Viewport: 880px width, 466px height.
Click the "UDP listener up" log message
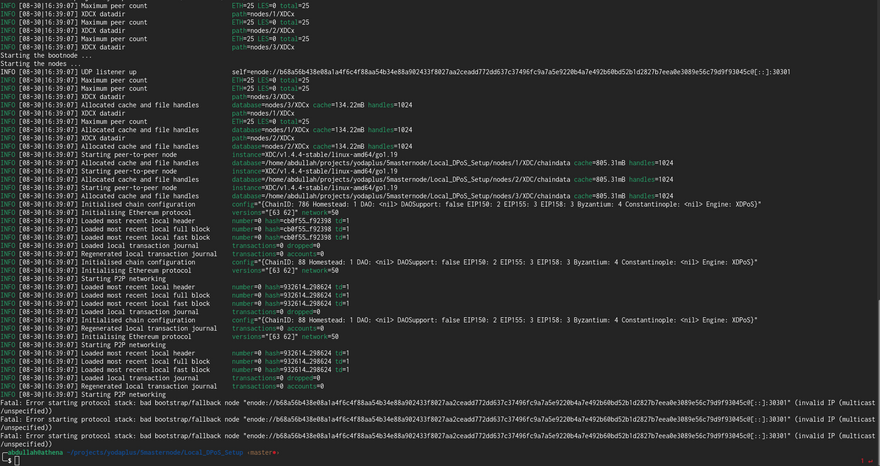(109, 72)
